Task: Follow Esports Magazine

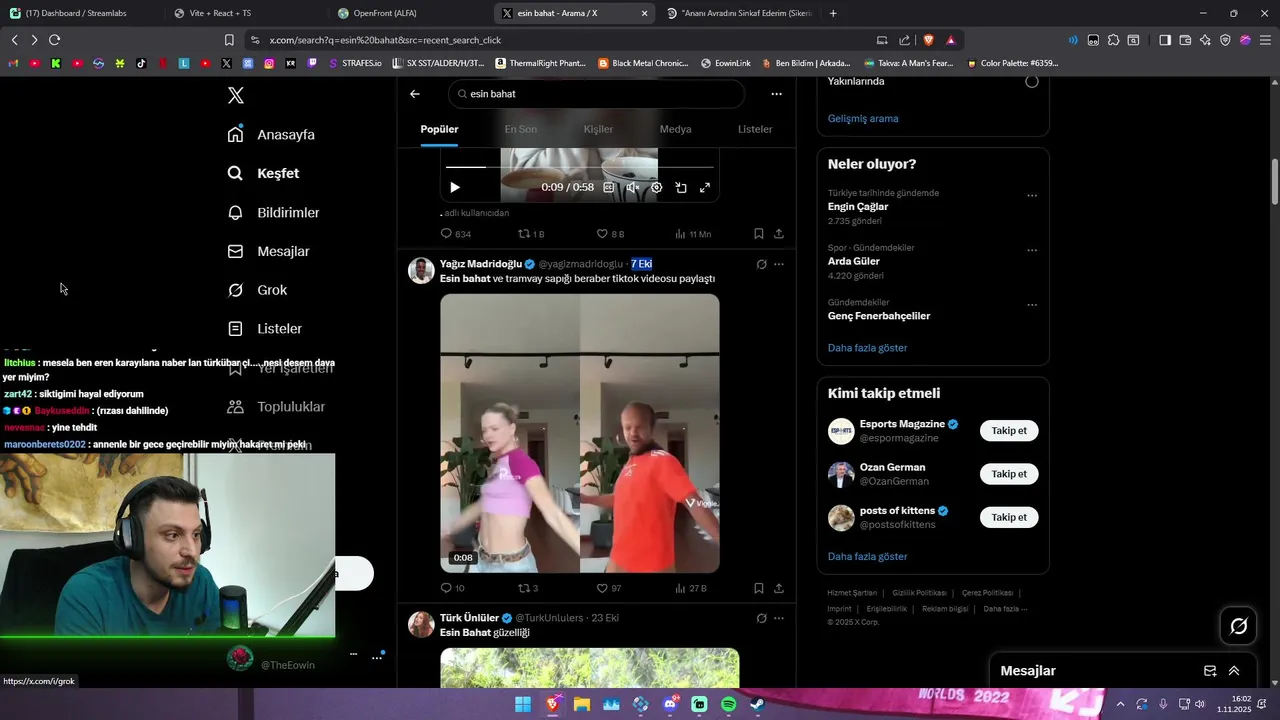Action: click(x=1009, y=431)
